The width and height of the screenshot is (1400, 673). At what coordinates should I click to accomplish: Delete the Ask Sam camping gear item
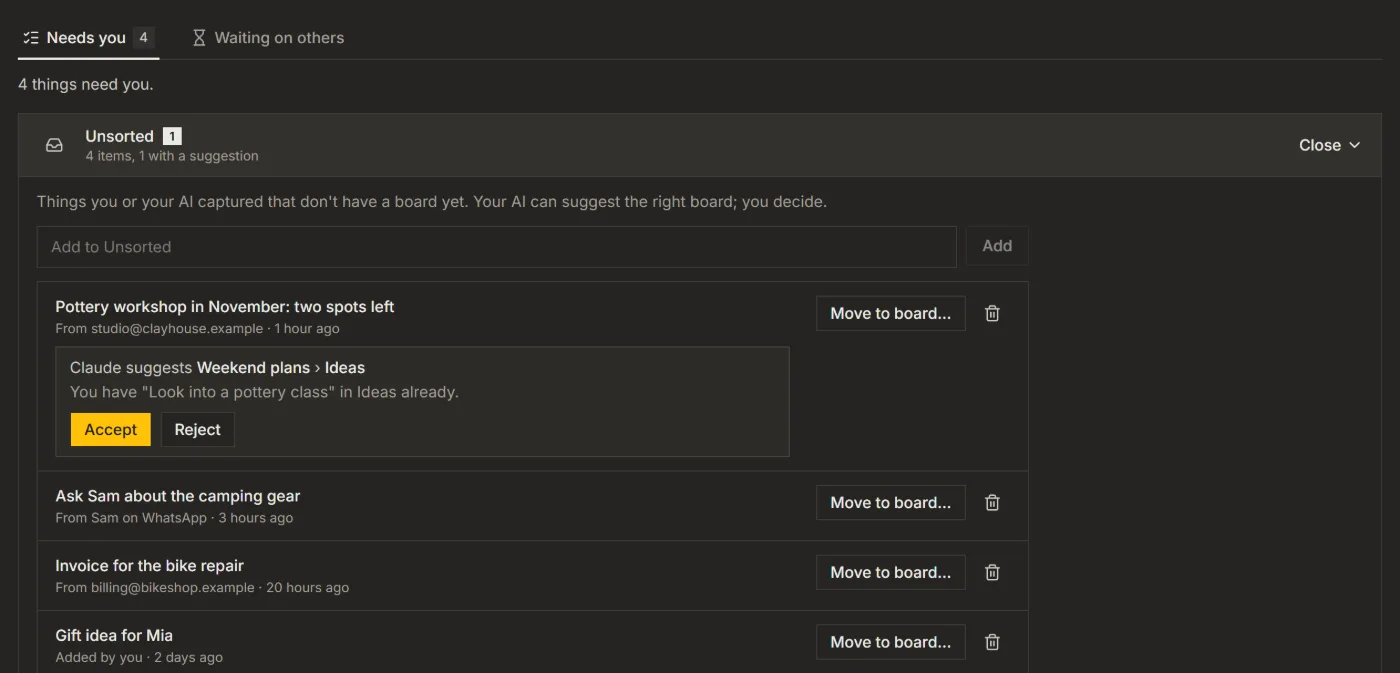(x=992, y=503)
